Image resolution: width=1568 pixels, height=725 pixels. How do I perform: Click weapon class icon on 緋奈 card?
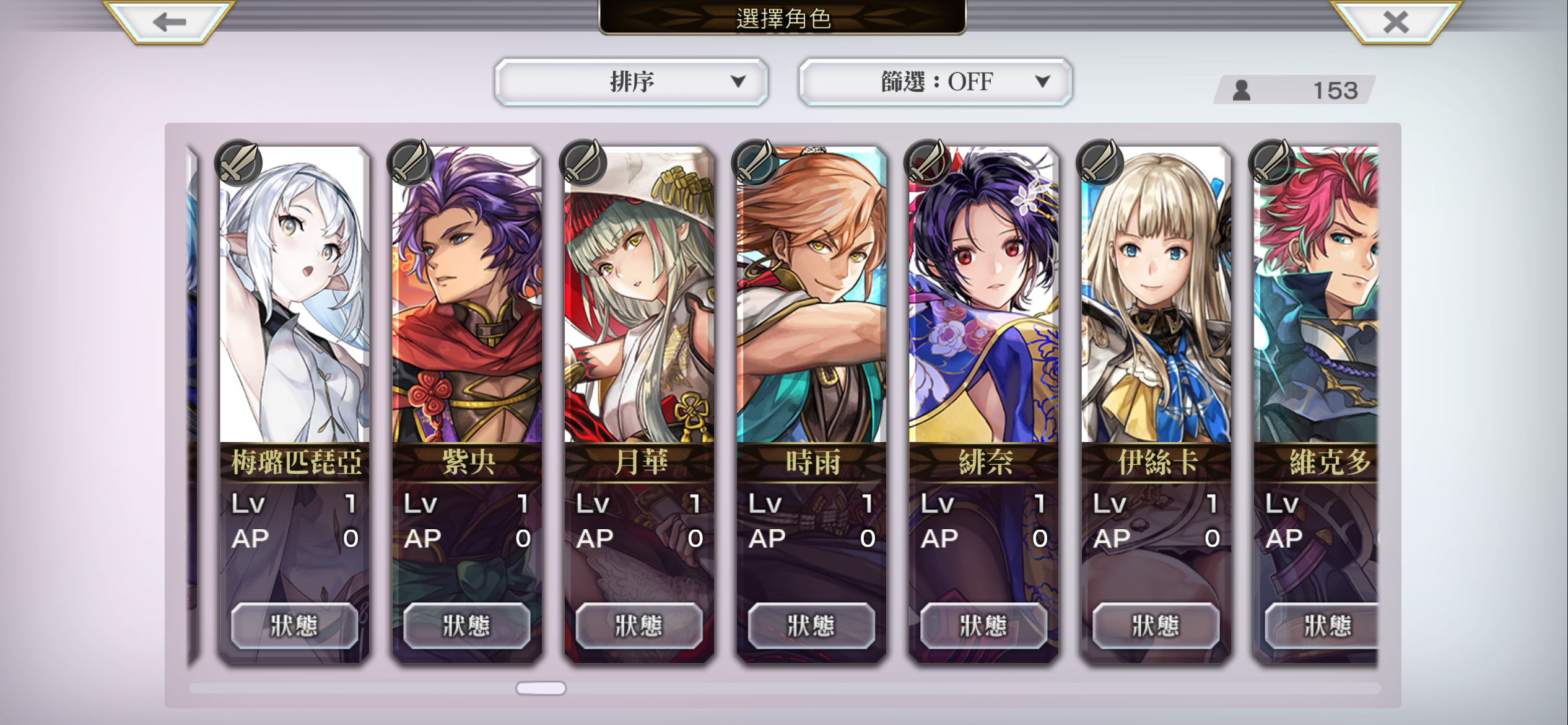tap(927, 163)
